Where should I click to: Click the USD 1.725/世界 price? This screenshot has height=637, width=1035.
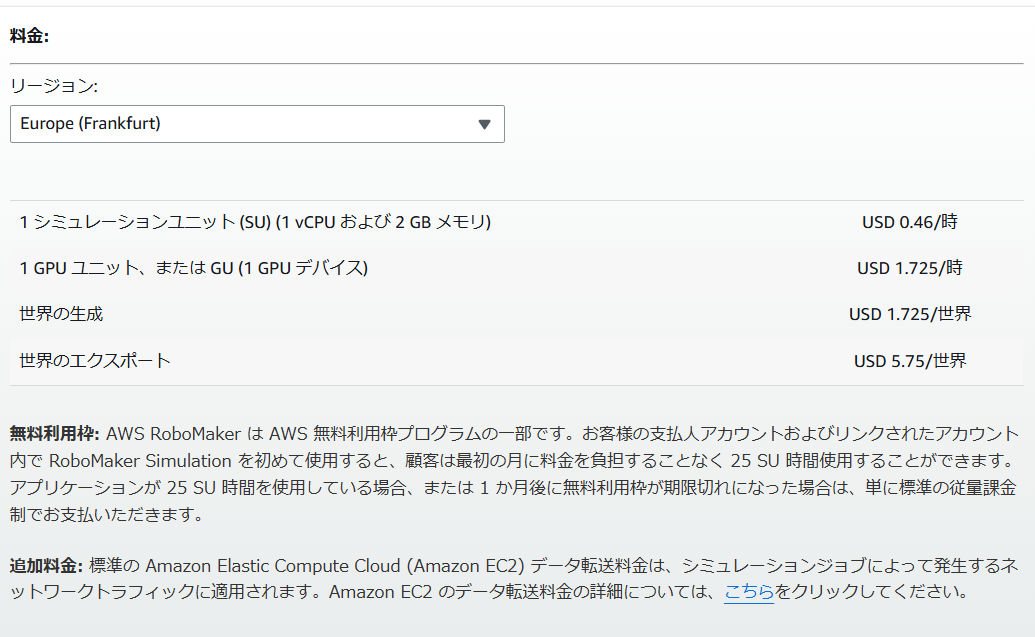(x=910, y=314)
